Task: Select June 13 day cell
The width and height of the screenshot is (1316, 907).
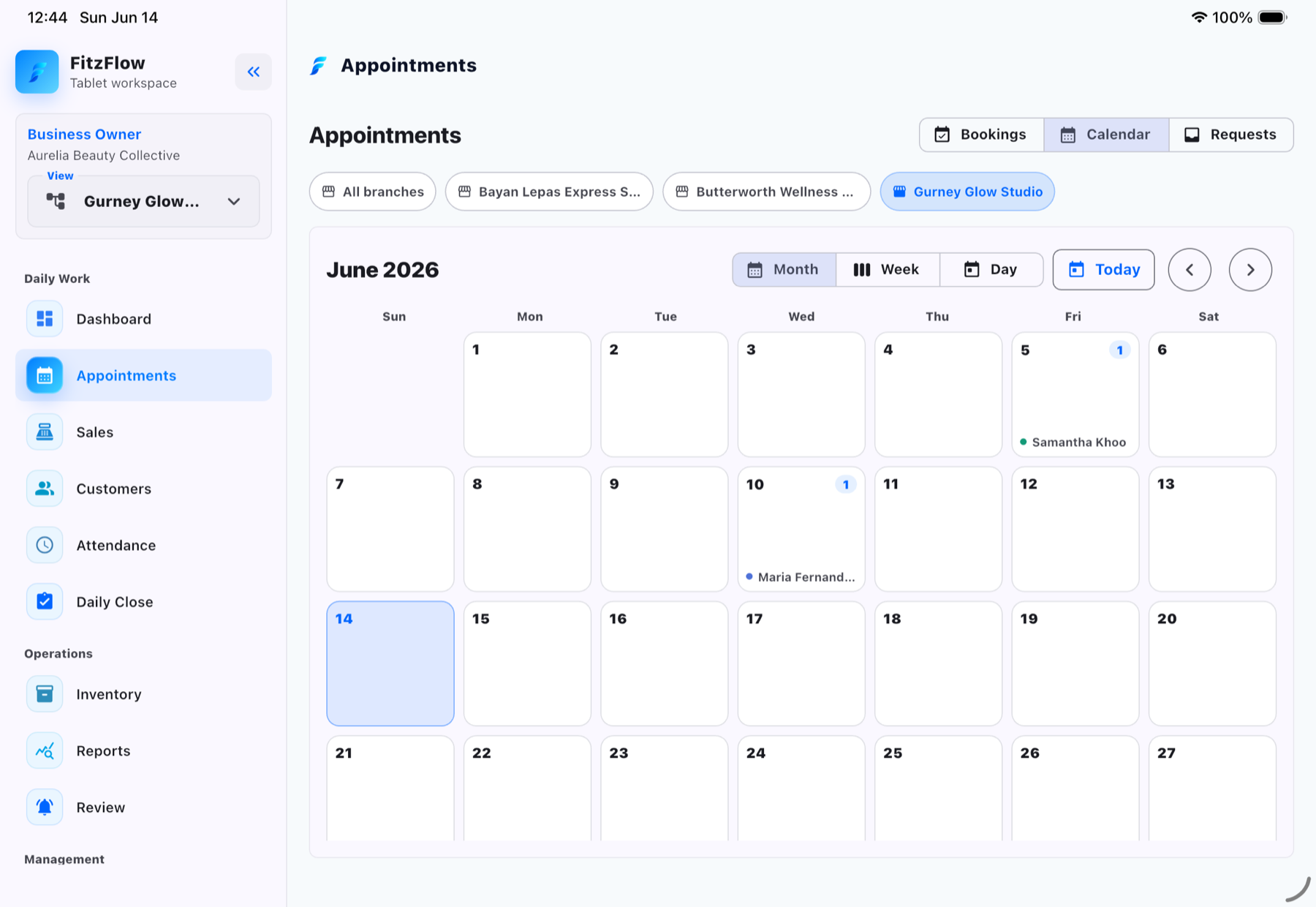Action: (x=1212, y=529)
